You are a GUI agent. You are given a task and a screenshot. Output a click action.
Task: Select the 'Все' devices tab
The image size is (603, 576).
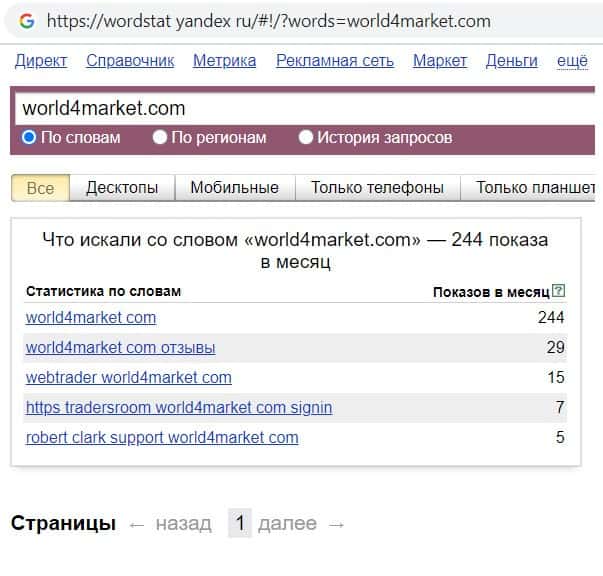pyautogui.click(x=40, y=187)
